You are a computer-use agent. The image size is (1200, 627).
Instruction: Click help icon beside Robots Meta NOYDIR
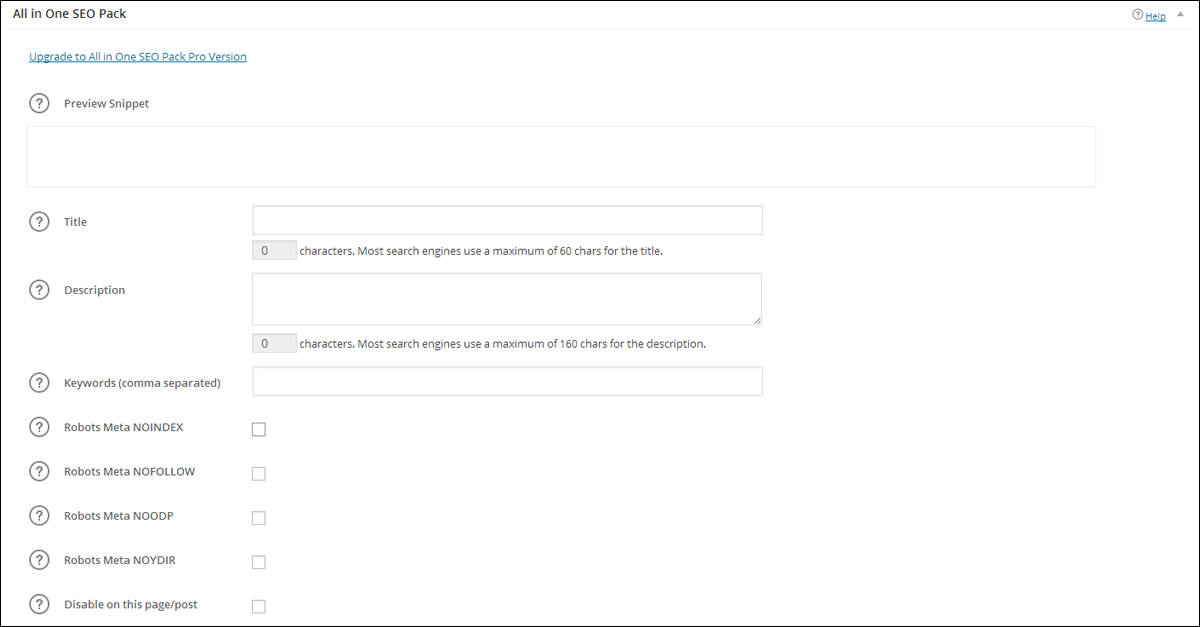[x=39, y=560]
